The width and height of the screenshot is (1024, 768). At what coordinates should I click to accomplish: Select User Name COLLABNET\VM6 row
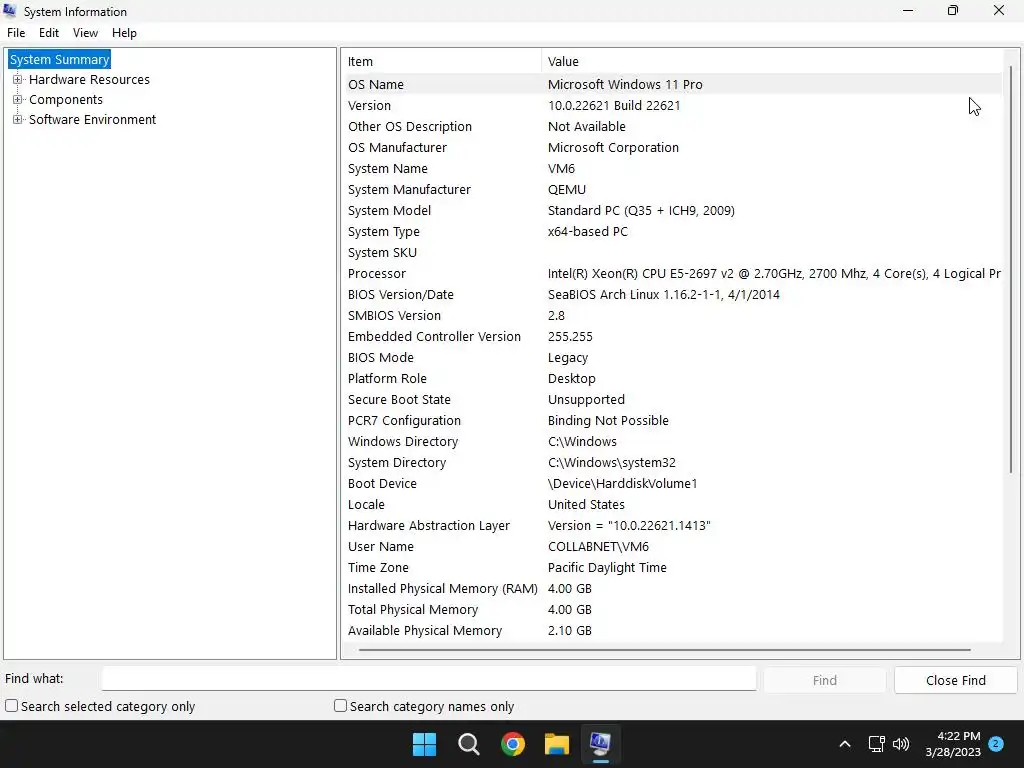tap(673, 547)
